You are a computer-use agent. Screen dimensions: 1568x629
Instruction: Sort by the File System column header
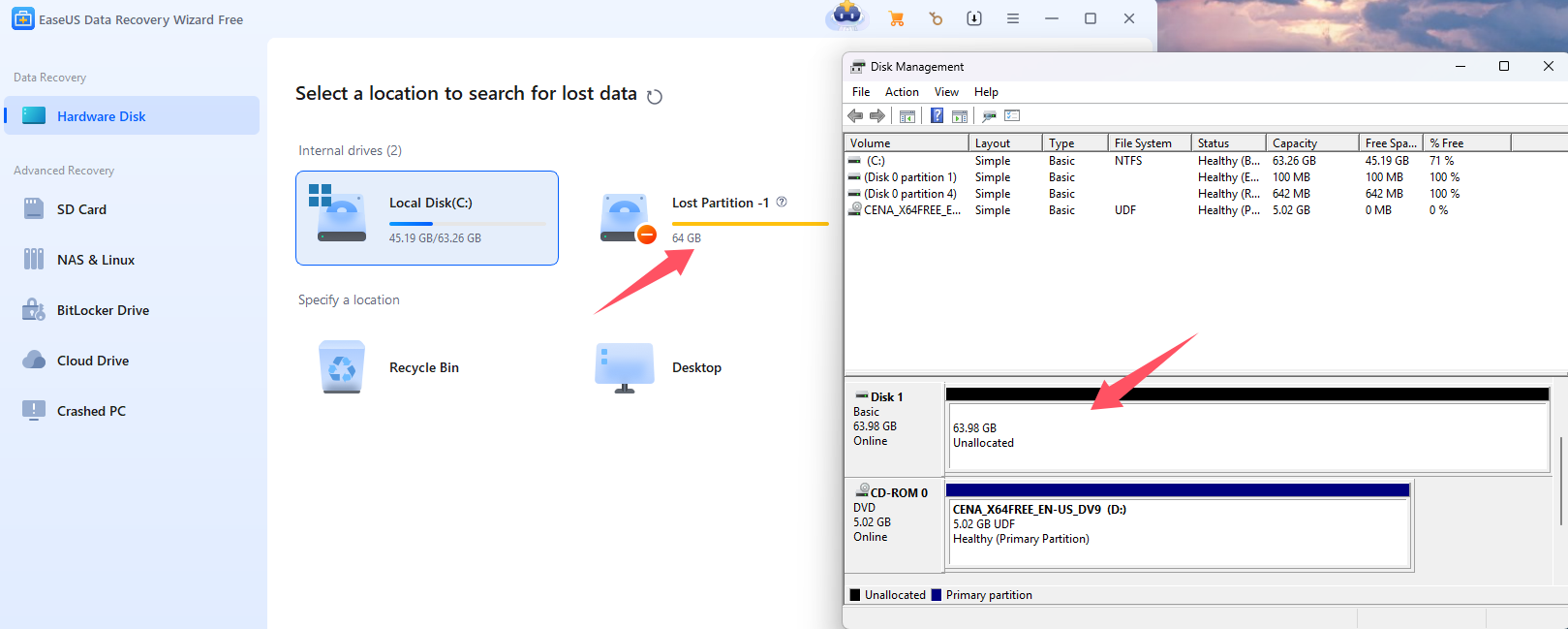1150,142
